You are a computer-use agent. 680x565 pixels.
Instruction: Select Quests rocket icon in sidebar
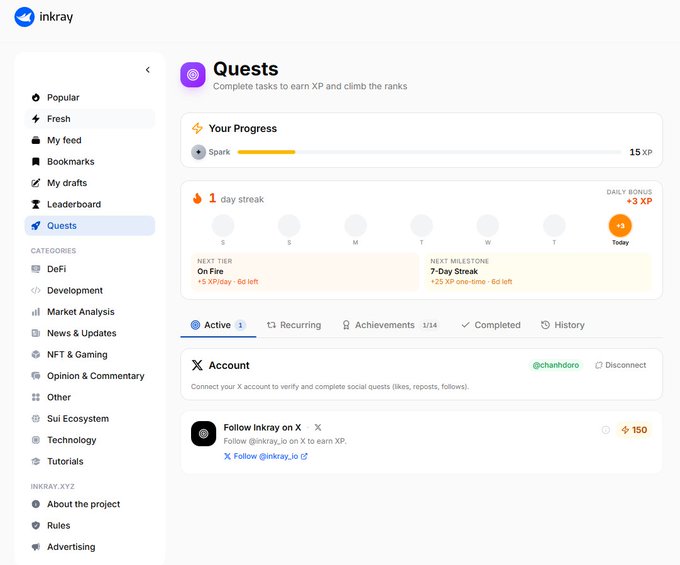[36, 225]
